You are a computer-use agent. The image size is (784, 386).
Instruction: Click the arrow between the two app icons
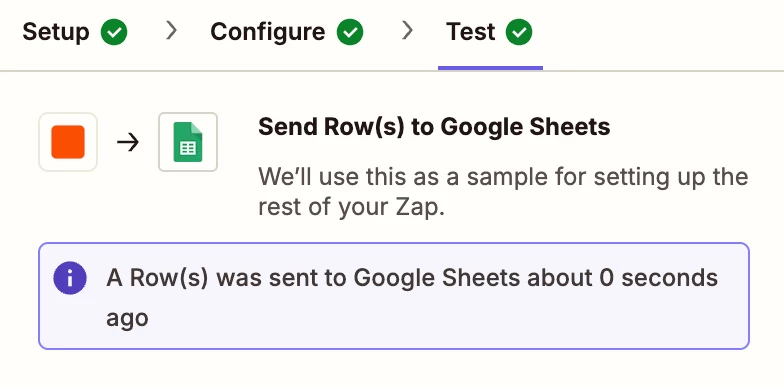tap(128, 143)
